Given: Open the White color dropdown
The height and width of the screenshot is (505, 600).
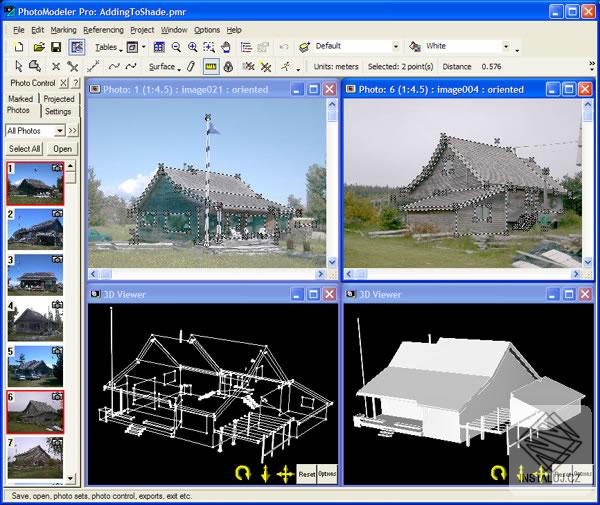Looking at the screenshot, I should pyautogui.click(x=506, y=46).
